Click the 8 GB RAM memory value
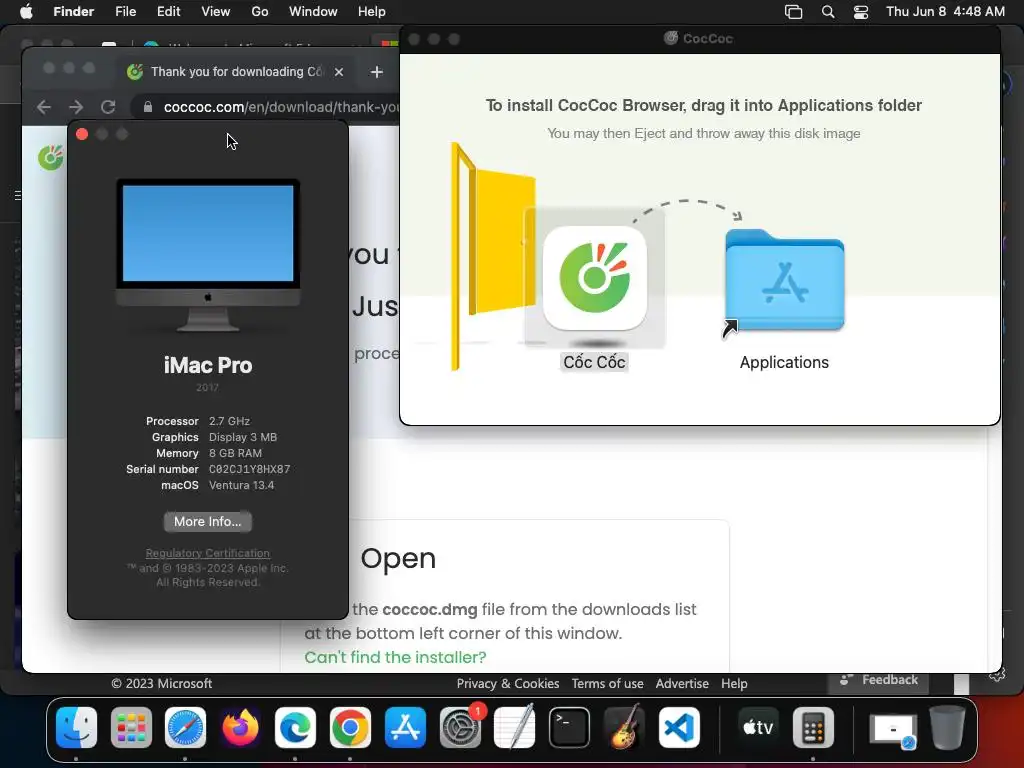Image resolution: width=1024 pixels, height=768 pixels. point(235,453)
